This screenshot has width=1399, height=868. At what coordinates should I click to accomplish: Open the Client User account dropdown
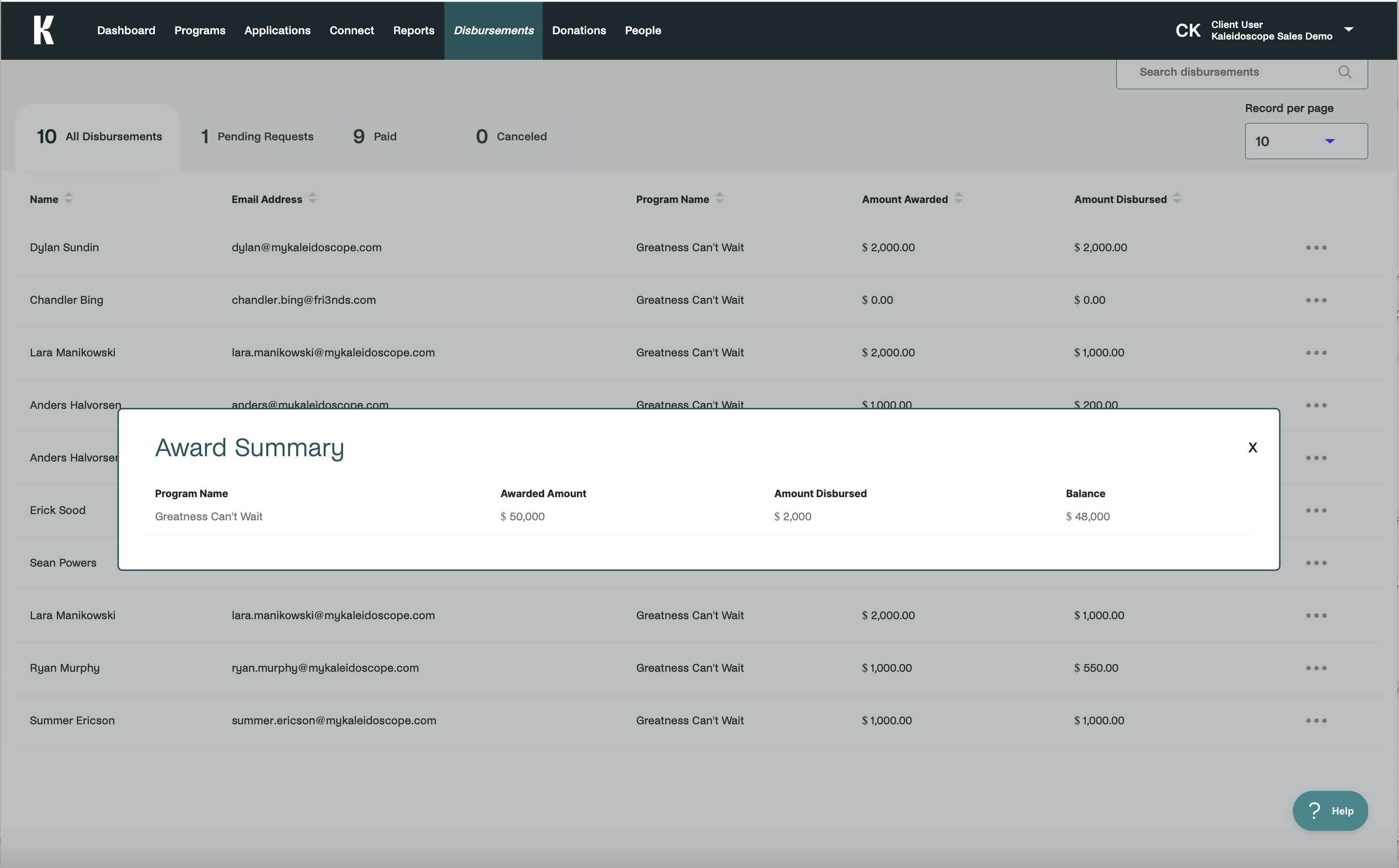(1348, 30)
